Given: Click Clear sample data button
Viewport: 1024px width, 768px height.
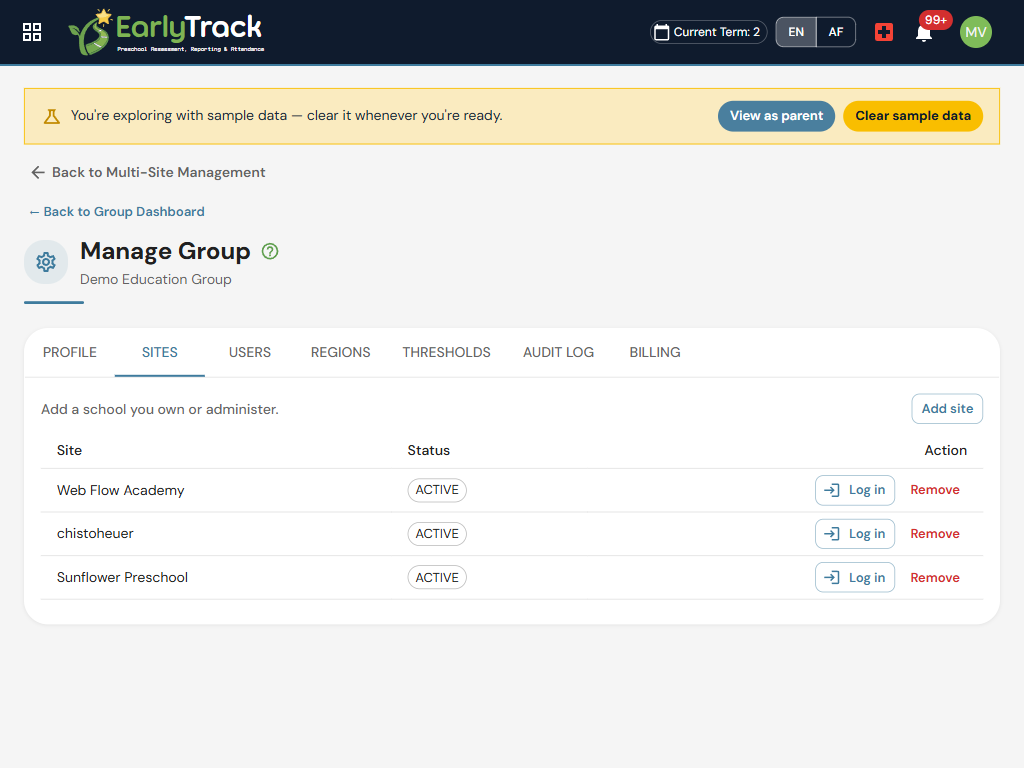Looking at the screenshot, I should pos(913,116).
